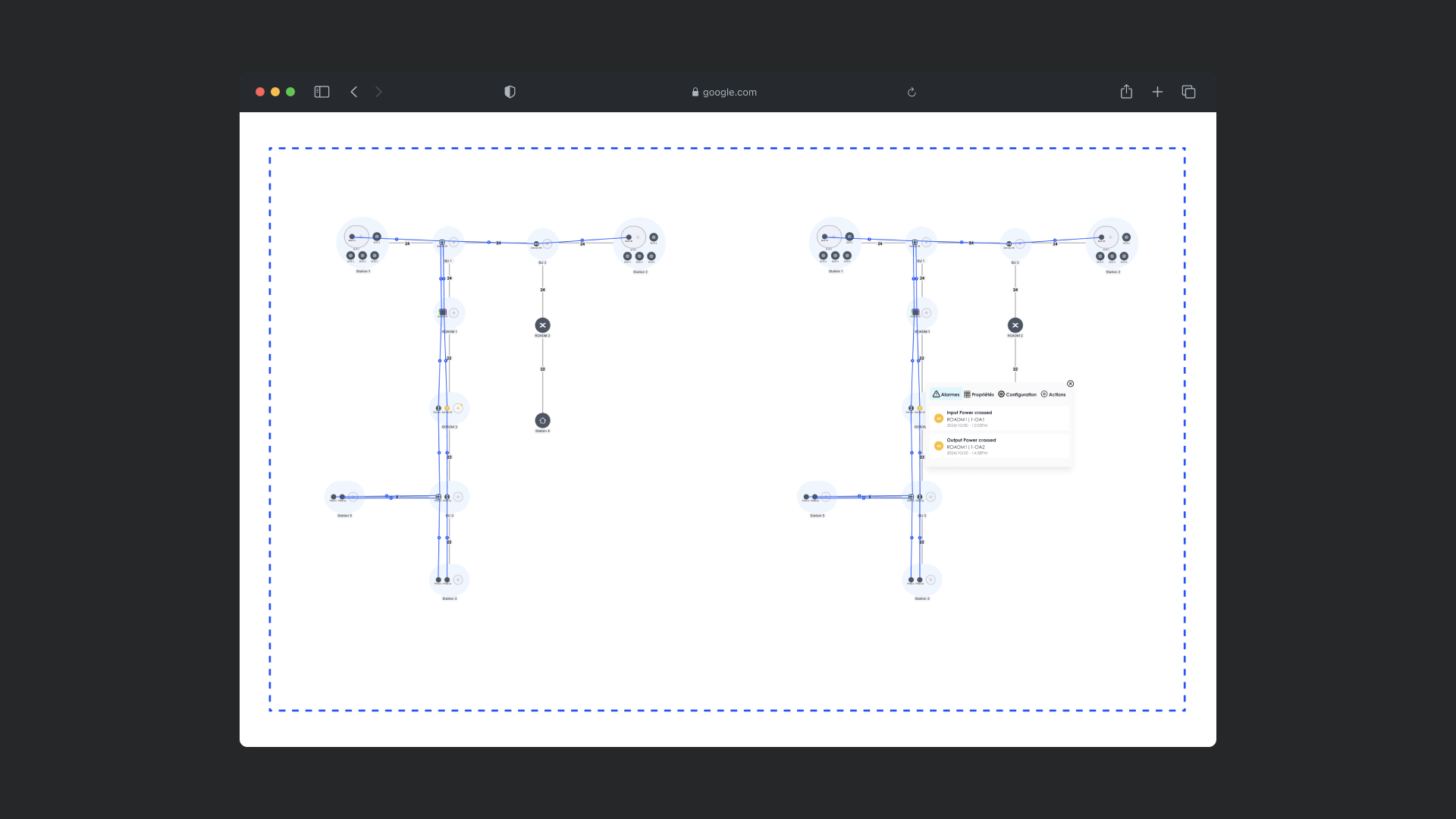Close the alarm popup panel
The image size is (1456, 819).
pos(1070,384)
